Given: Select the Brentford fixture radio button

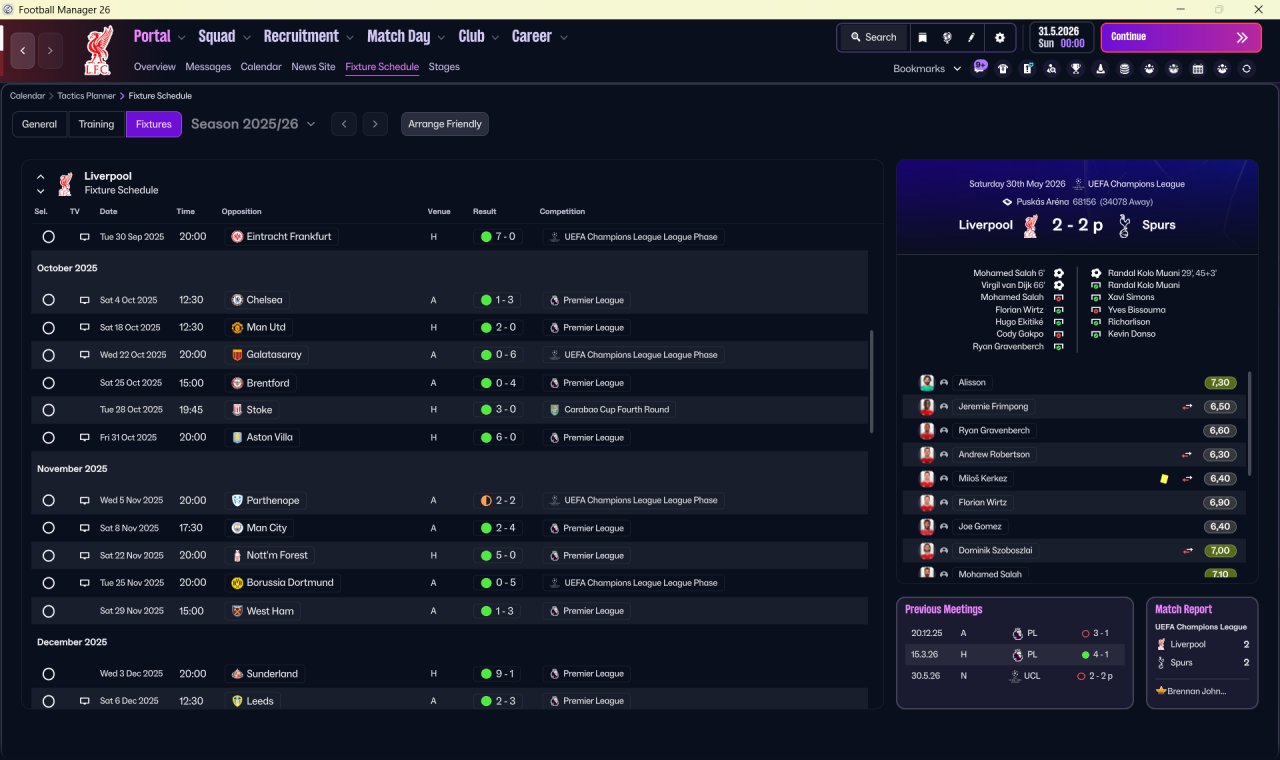Looking at the screenshot, I should point(48,383).
